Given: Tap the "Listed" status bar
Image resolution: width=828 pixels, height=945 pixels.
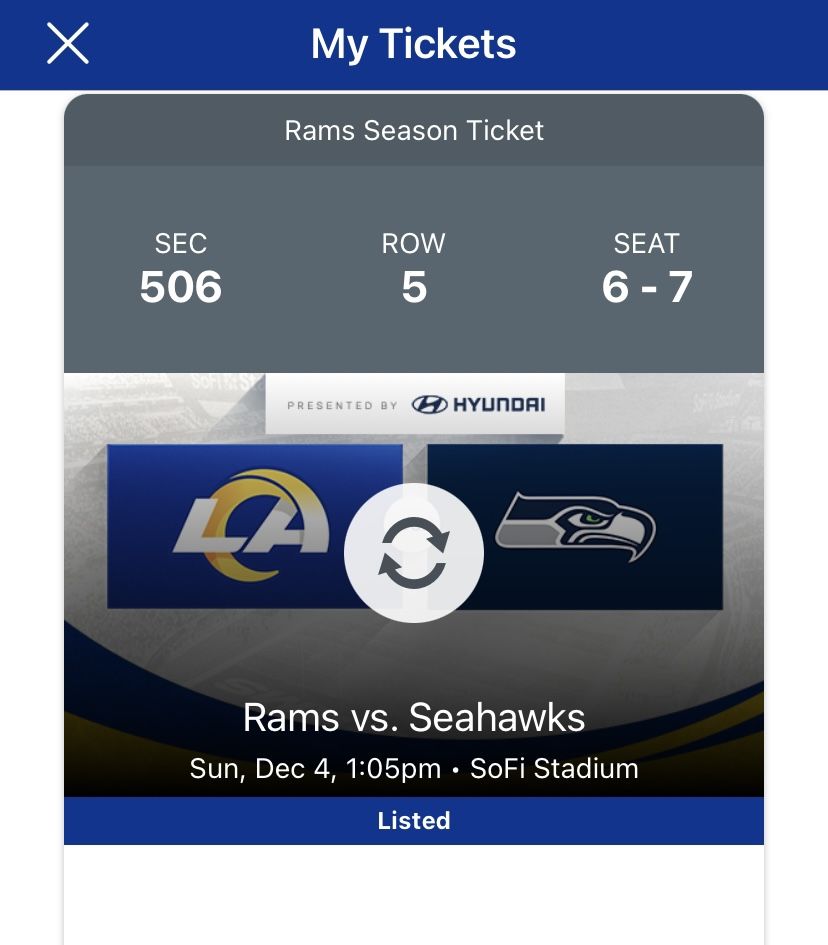Looking at the screenshot, I should [x=414, y=821].
